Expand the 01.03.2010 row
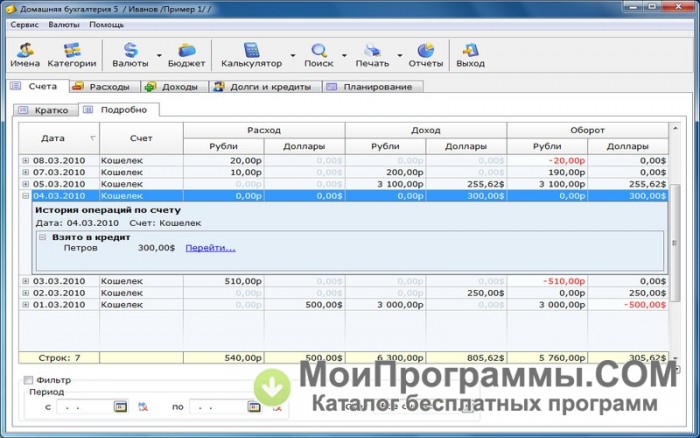Viewport: 700px width, 438px height. (26, 304)
